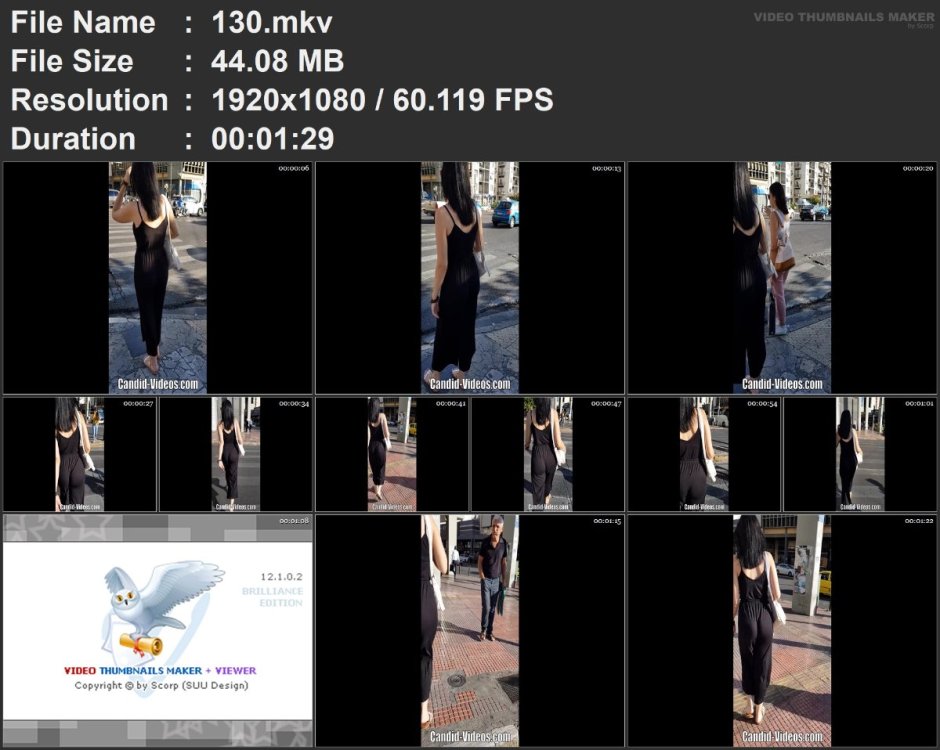This screenshot has height=750, width=940.
Task: Select the small thumbnail at 00:00:34
Action: pos(236,454)
